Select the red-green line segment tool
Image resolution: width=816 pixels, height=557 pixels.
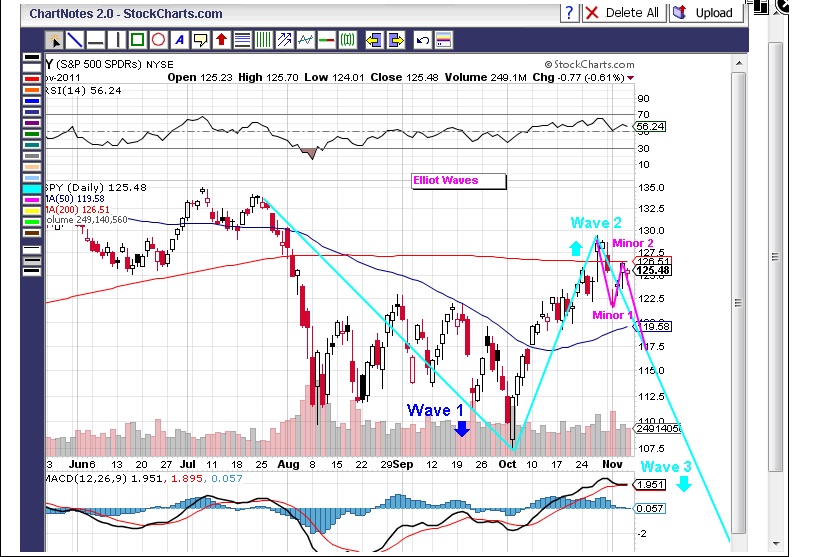pos(326,40)
